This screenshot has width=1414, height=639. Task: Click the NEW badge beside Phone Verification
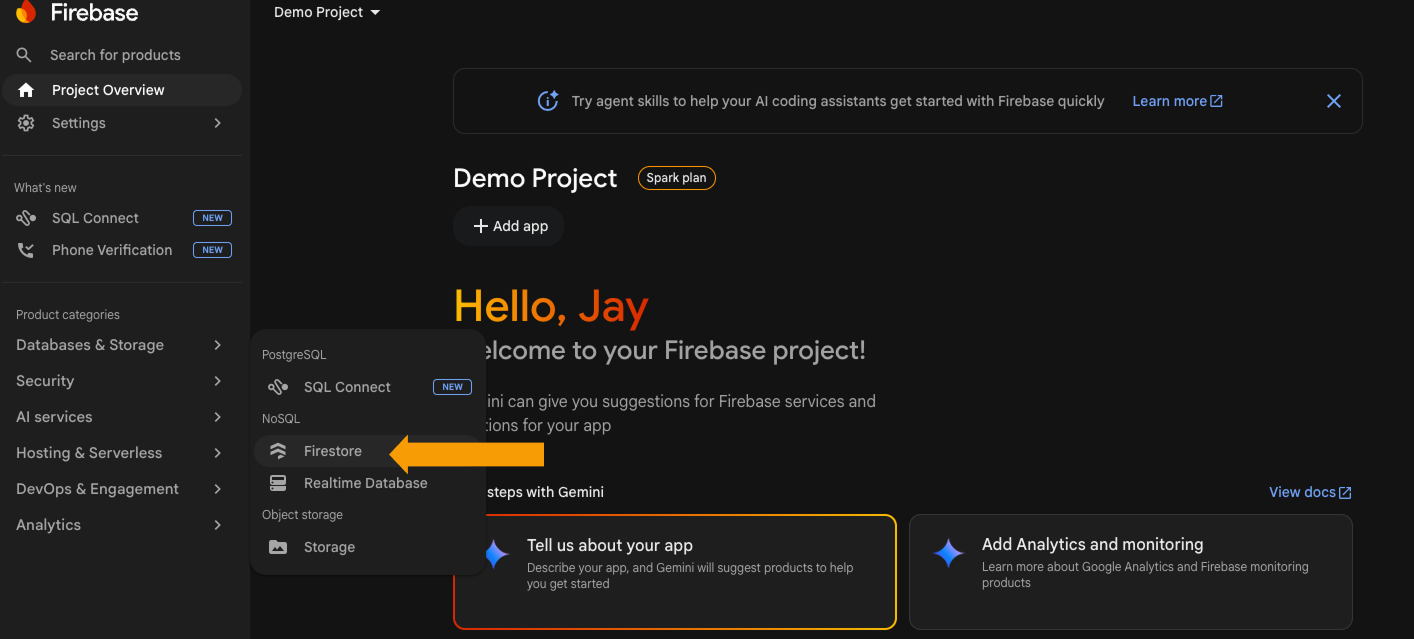212,250
